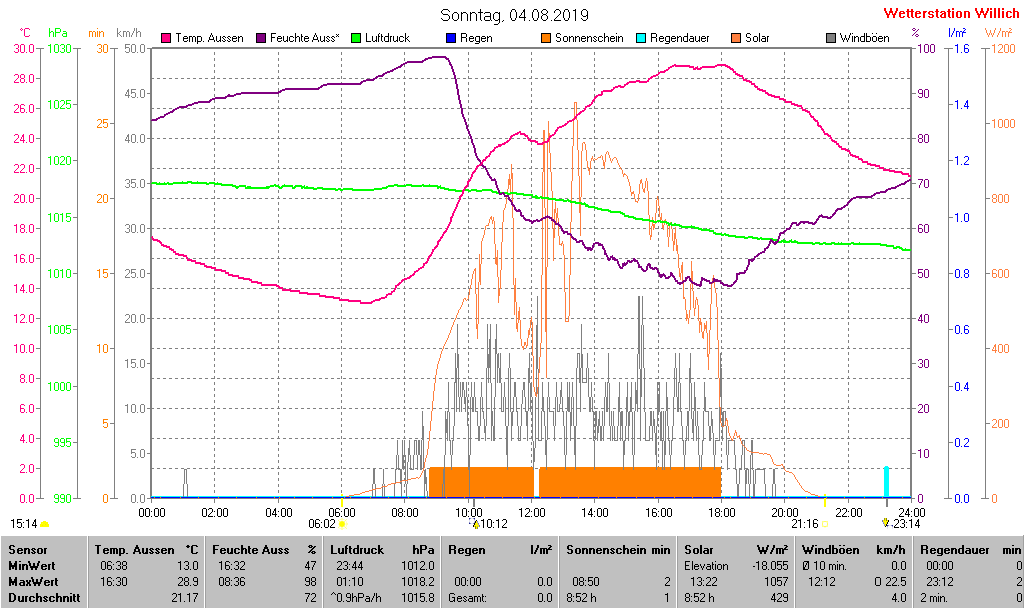Viewport: 1024px width, 608px height.
Task: Click the maximum temperature value 28.9
Action: point(187,581)
